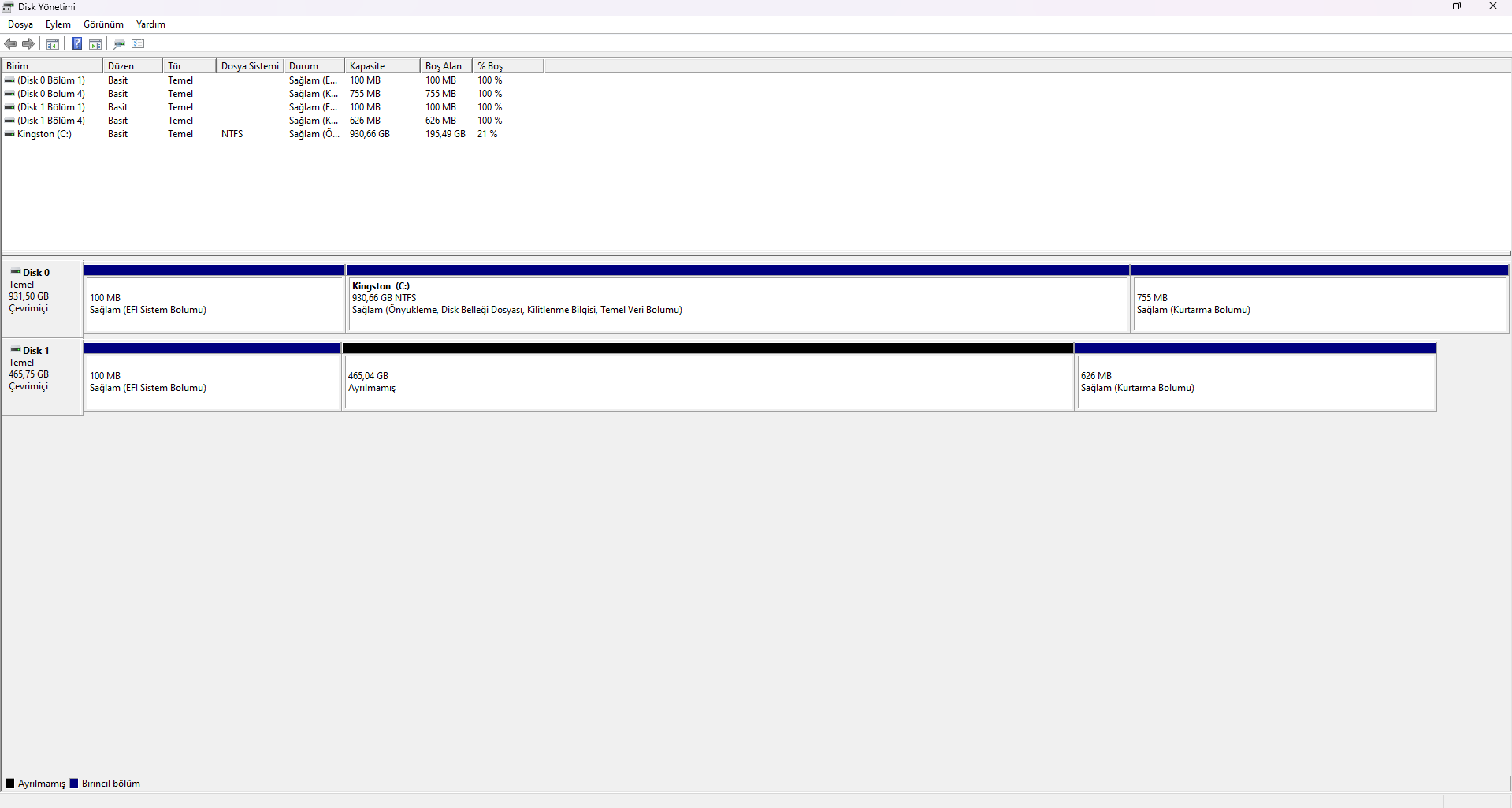Sort by the Düzen column header
Image resolution: width=1512 pixels, height=808 pixels.
pyautogui.click(x=132, y=66)
